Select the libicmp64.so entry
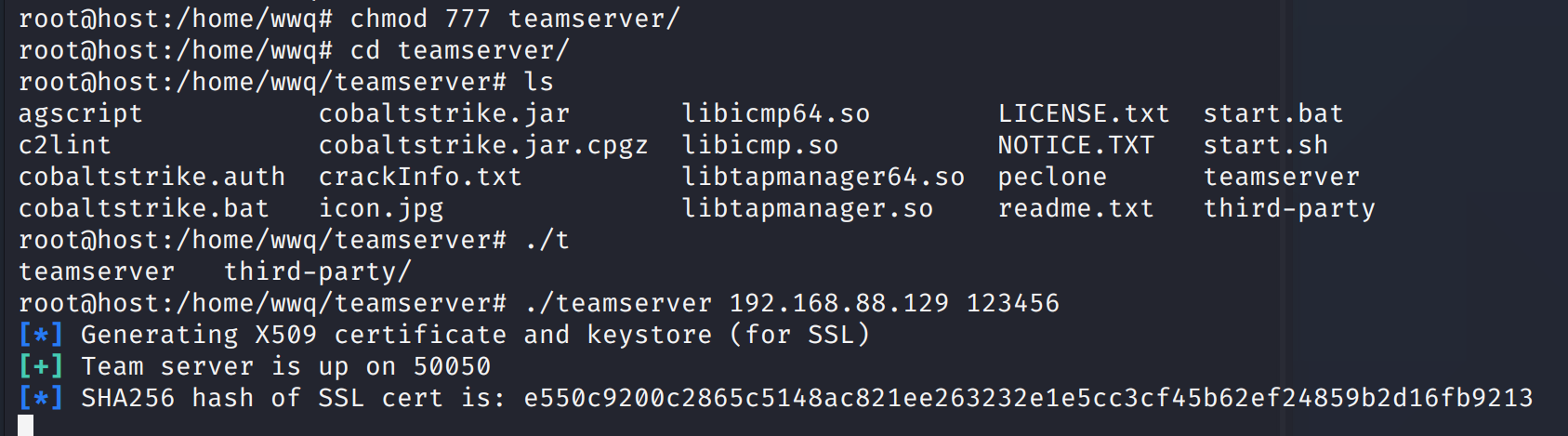Image resolution: width=1568 pixels, height=436 pixels. [776, 114]
